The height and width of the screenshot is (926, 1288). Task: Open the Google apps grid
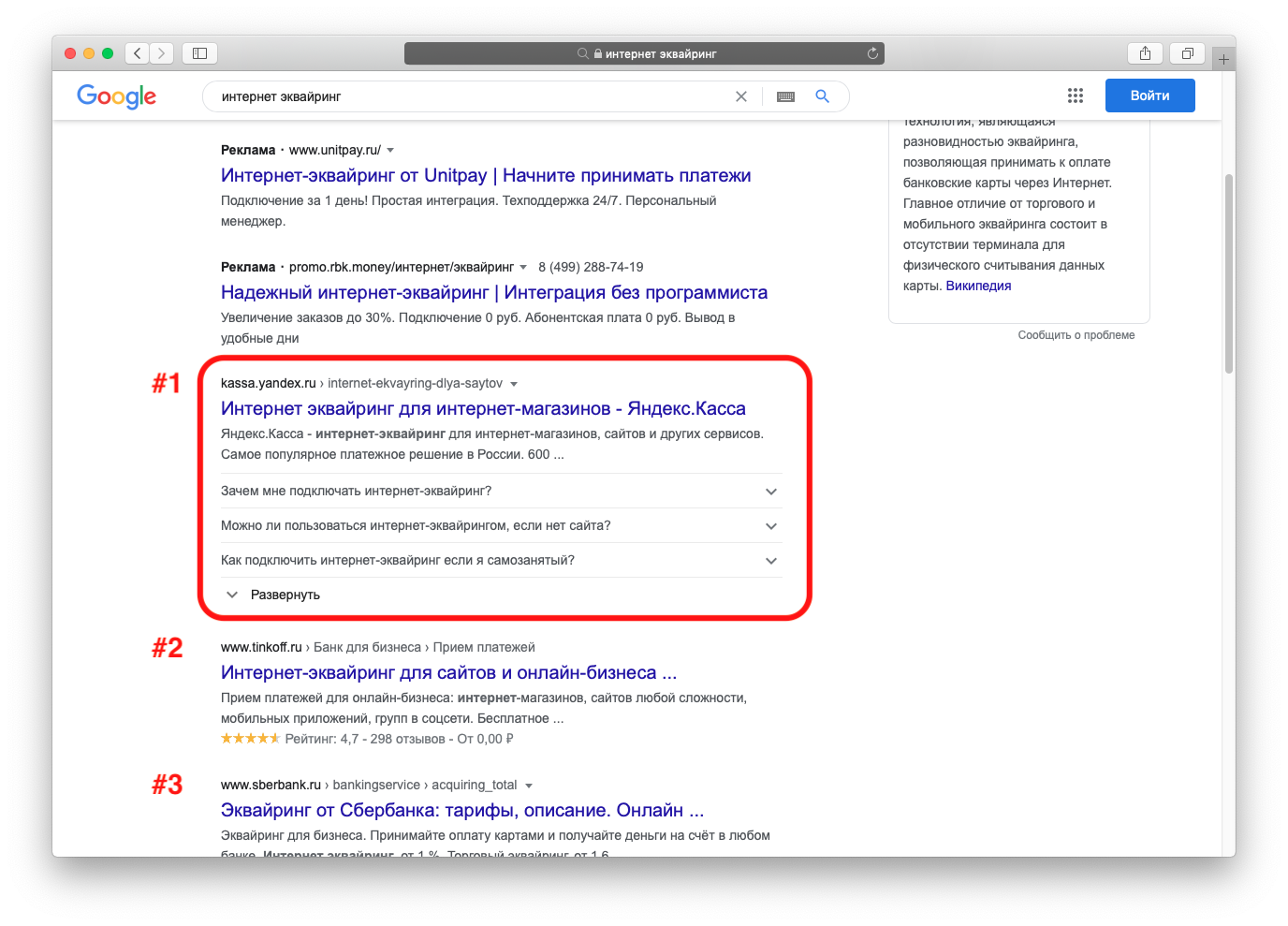(1076, 96)
